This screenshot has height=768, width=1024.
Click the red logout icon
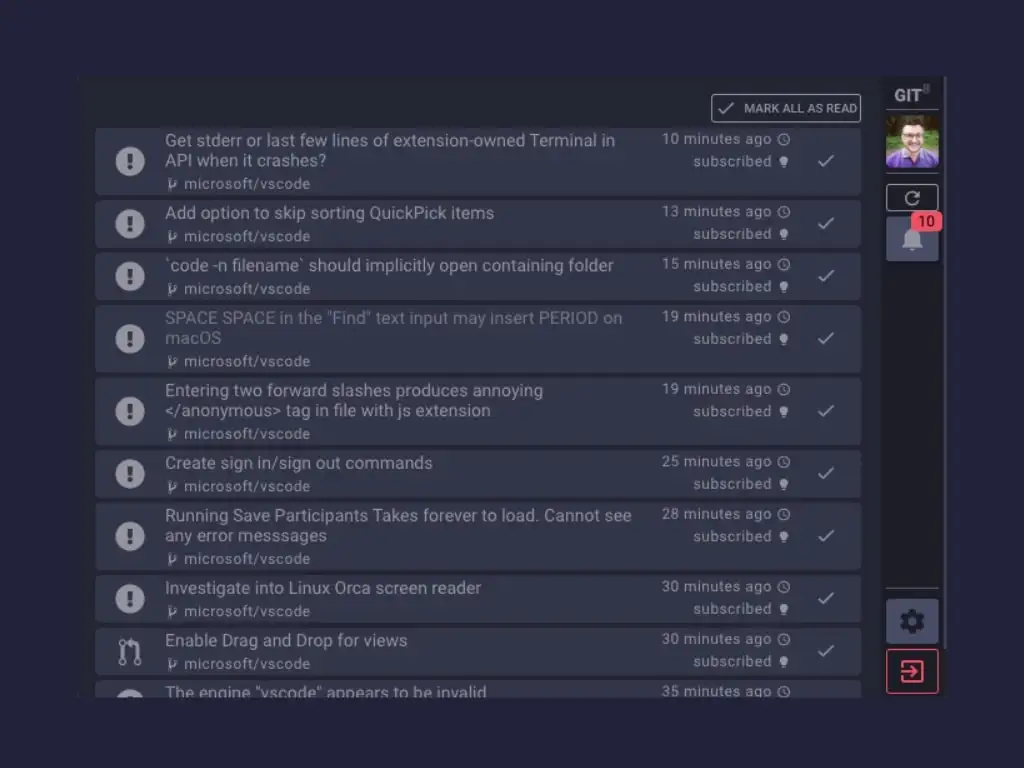[912, 671]
